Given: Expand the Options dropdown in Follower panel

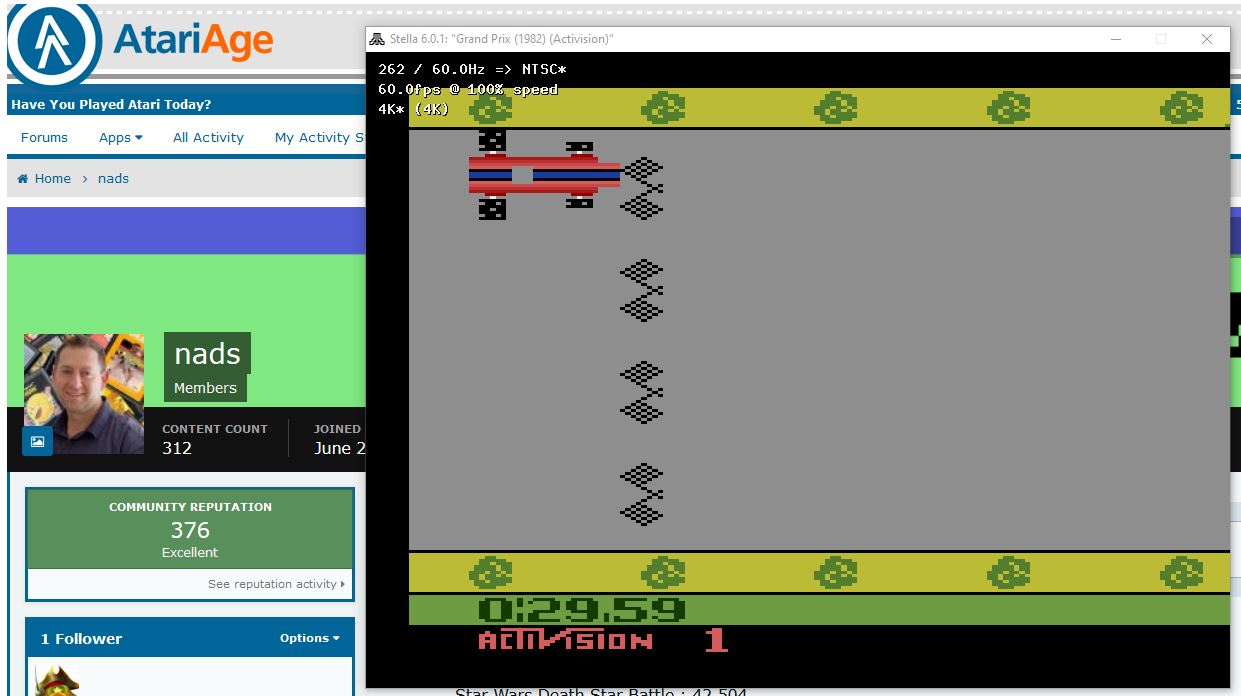Looking at the screenshot, I should [x=309, y=638].
